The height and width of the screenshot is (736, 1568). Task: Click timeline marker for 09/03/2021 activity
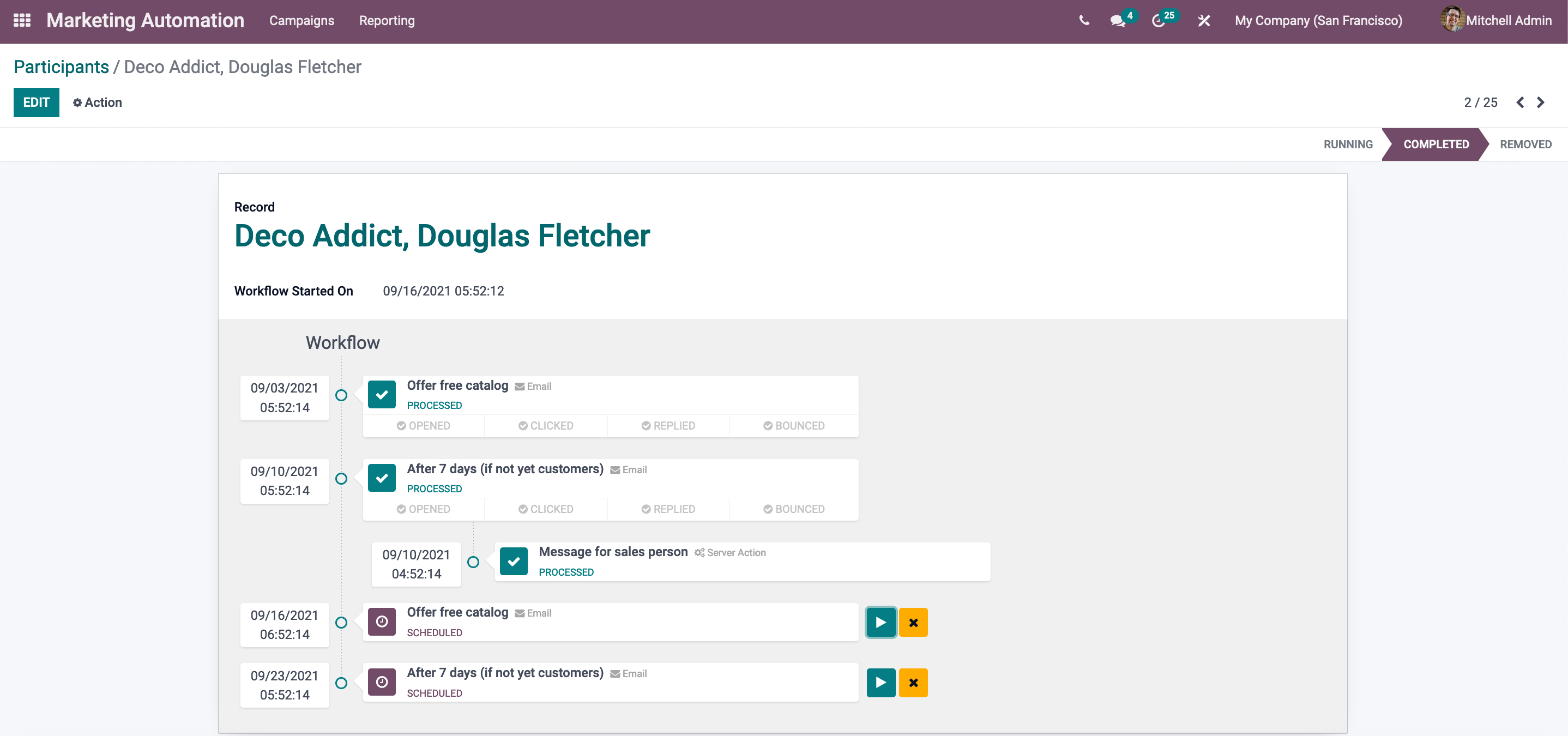click(x=341, y=395)
